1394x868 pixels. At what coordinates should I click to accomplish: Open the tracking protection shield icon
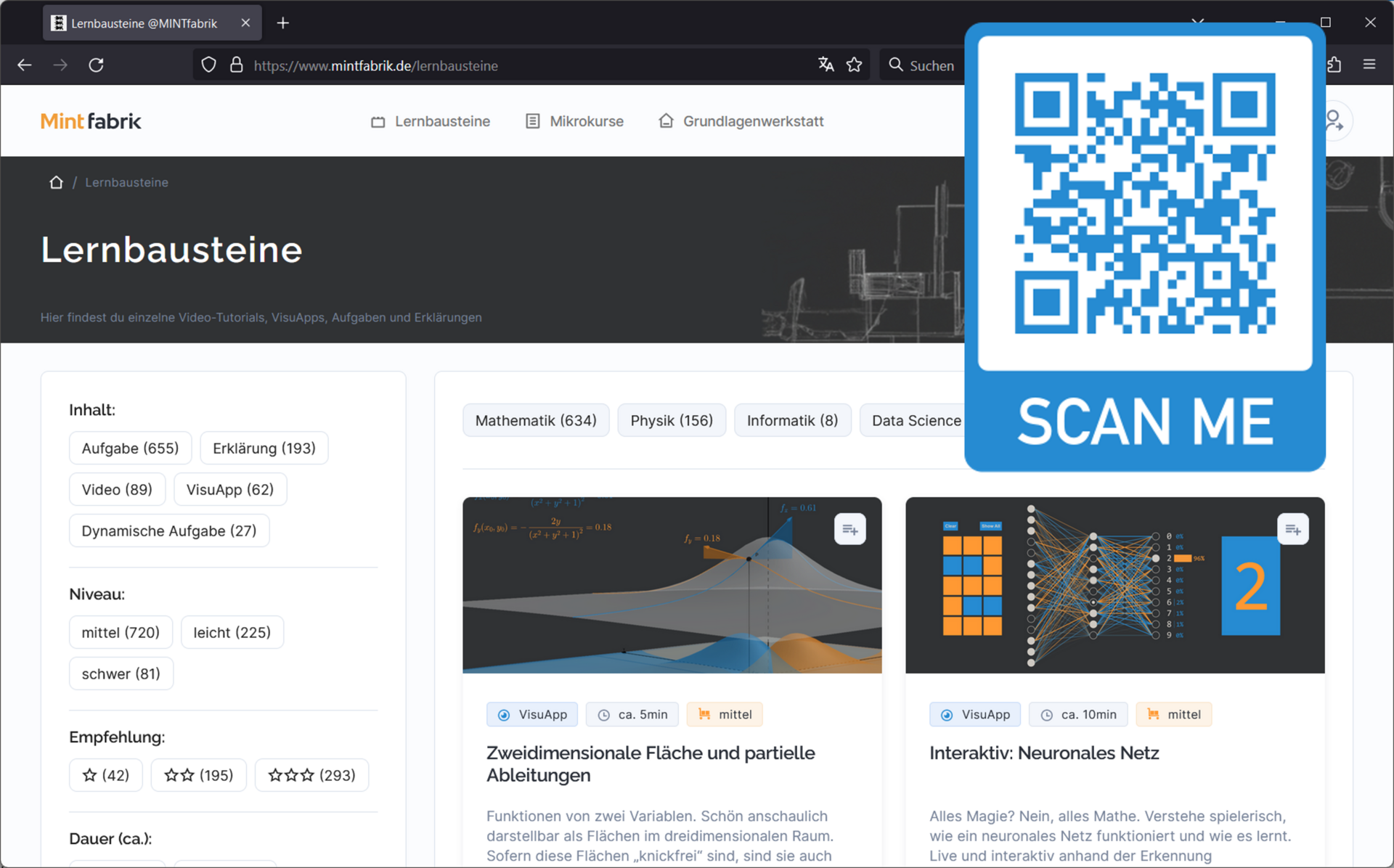point(208,65)
